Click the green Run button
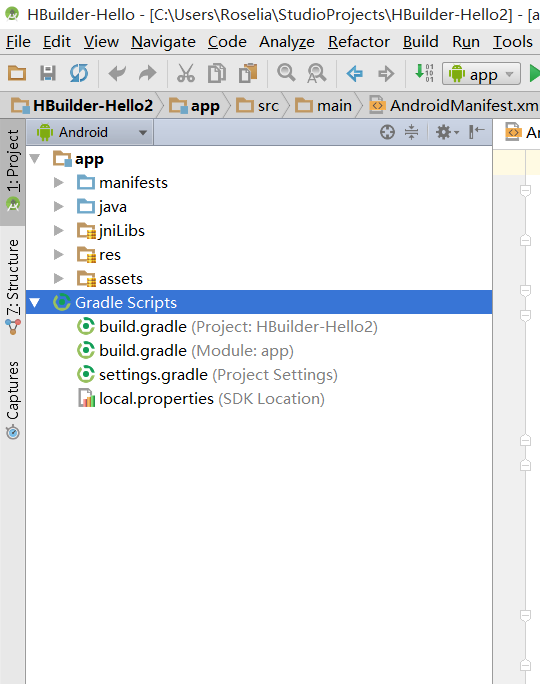The height and width of the screenshot is (684, 540). [535, 73]
